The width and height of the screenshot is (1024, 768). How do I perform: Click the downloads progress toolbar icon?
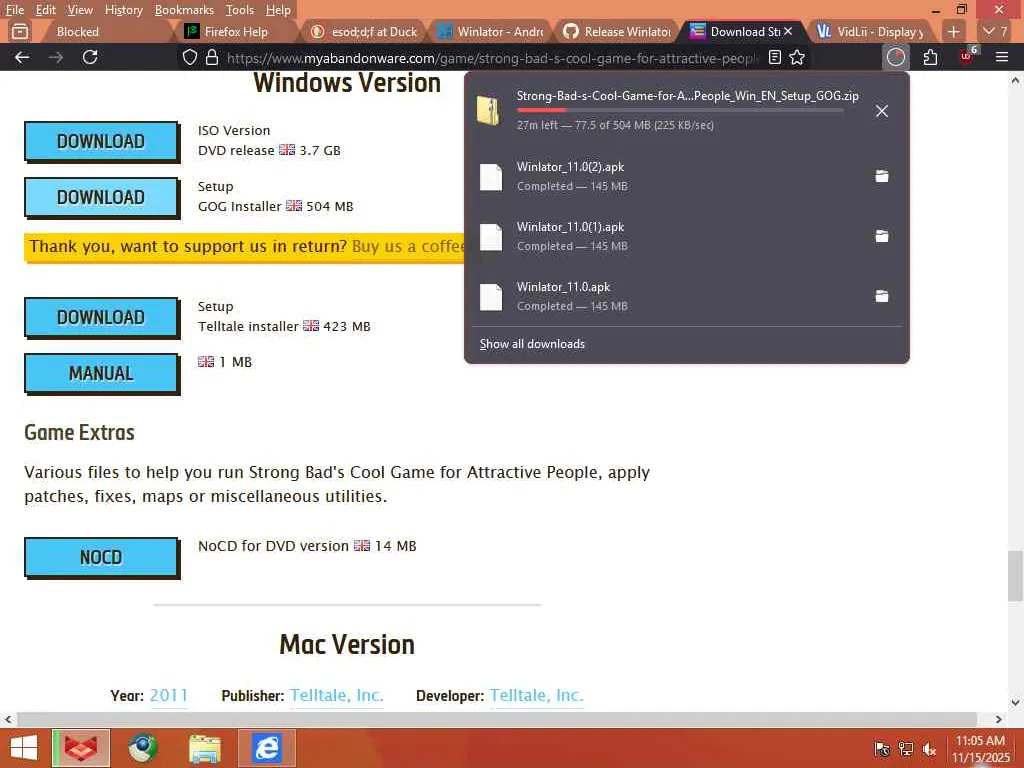tap(896, 57)
